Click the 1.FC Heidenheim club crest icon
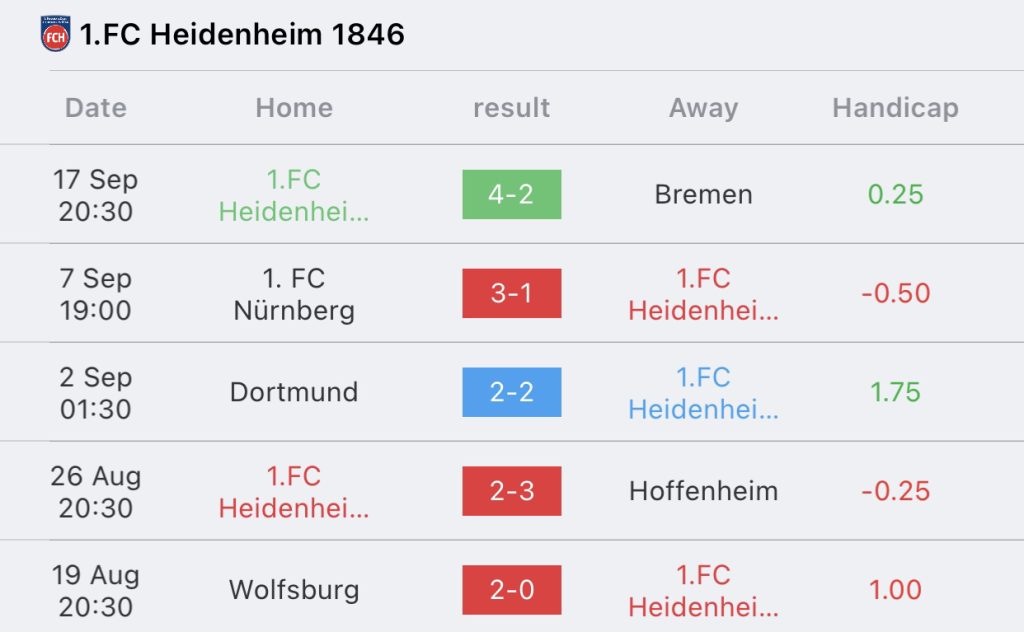The height and width of the screenshot is (632, 1024). [56, 34]
